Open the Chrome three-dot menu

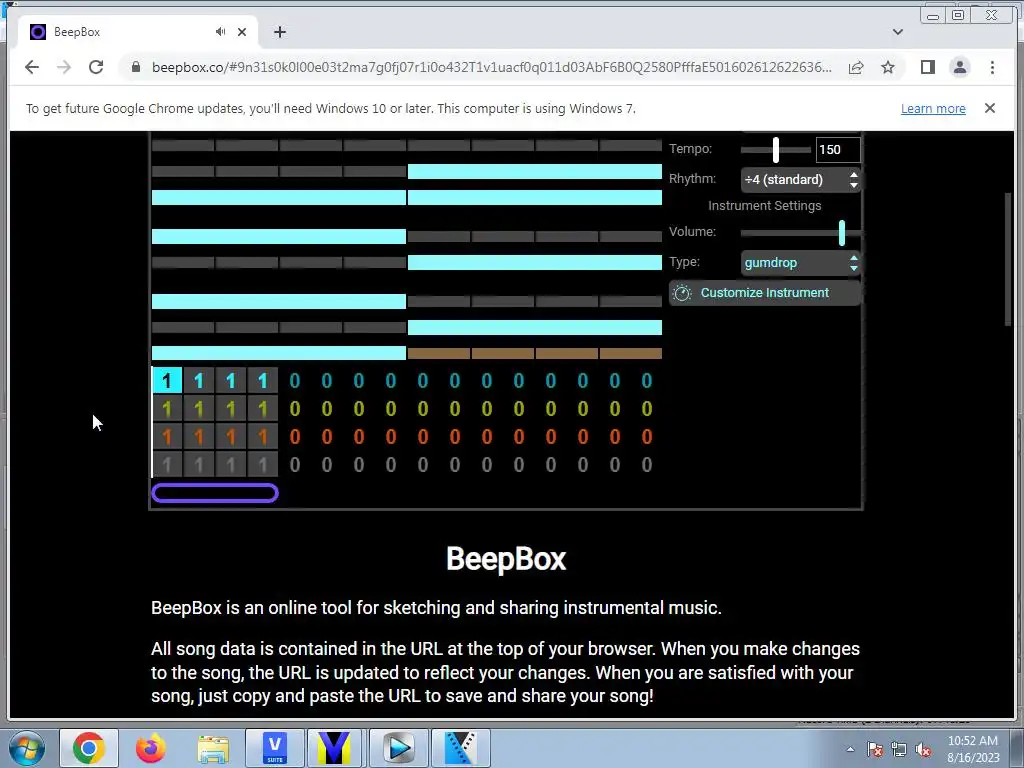click(x=992, y=67)
